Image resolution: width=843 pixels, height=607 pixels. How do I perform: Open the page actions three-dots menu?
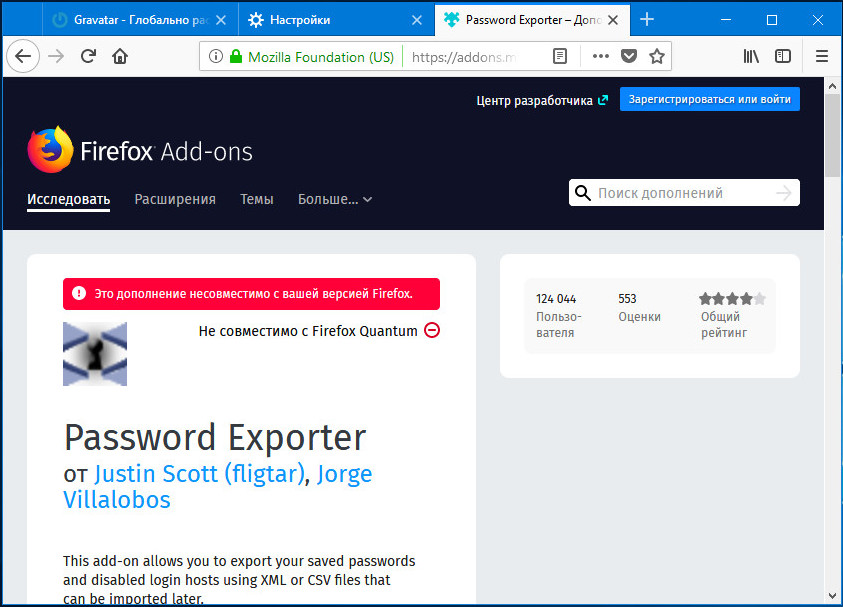pos(601,56)
